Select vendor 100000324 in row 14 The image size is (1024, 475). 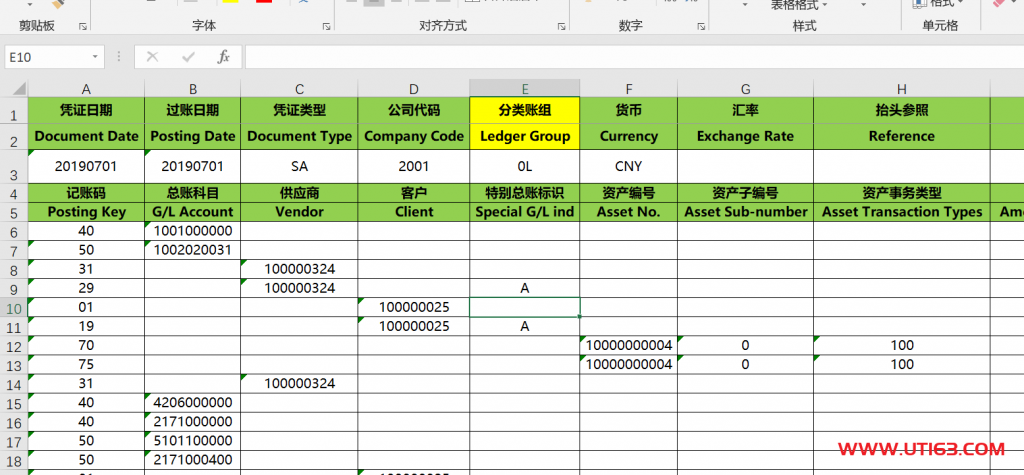(299, 383)
